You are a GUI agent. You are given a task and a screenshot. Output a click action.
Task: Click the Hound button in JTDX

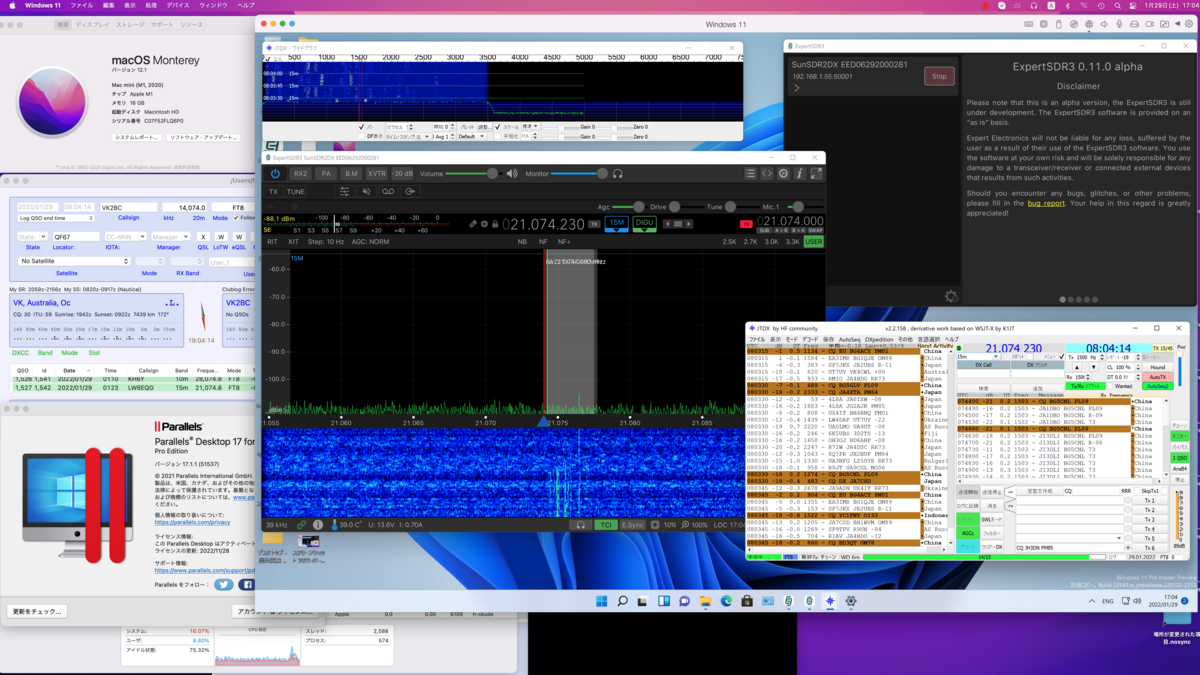click(1157, 367)
